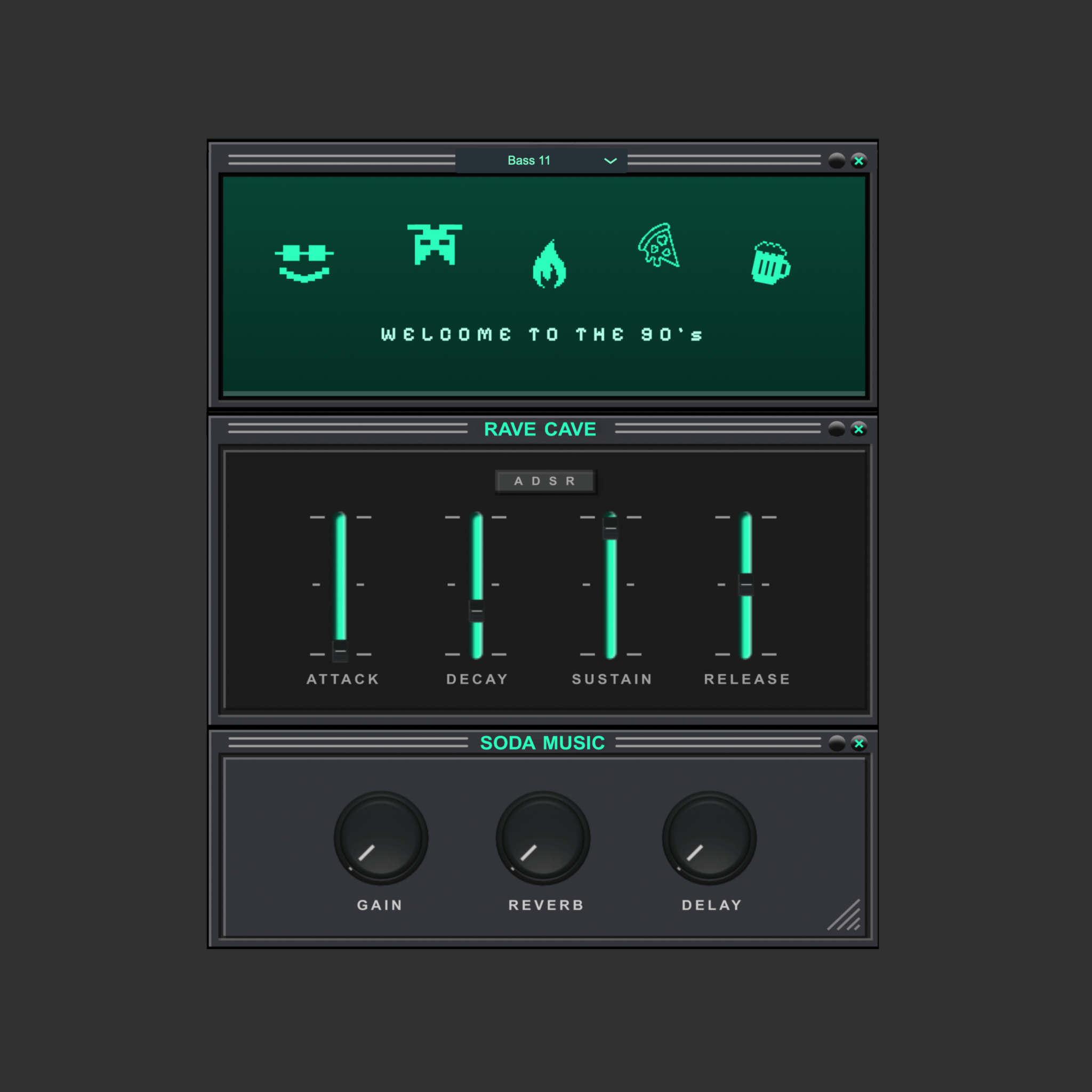Click the REVERB label under its knob
This screenshot has width=1092, height=1092.
point(545,905)
